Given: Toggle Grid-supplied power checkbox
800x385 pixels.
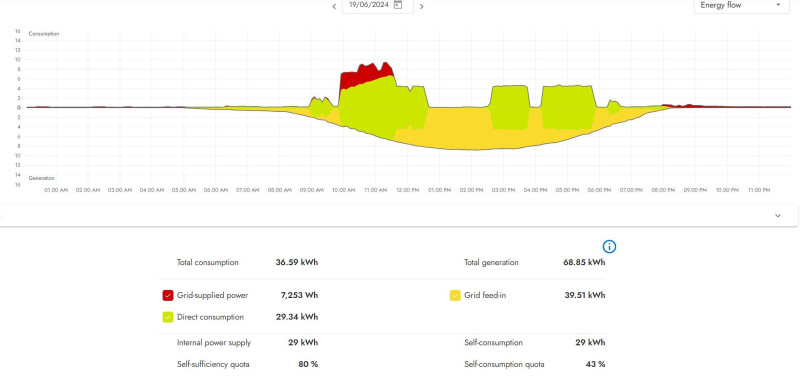Looking at the screenshot, I should click(168, 295).
